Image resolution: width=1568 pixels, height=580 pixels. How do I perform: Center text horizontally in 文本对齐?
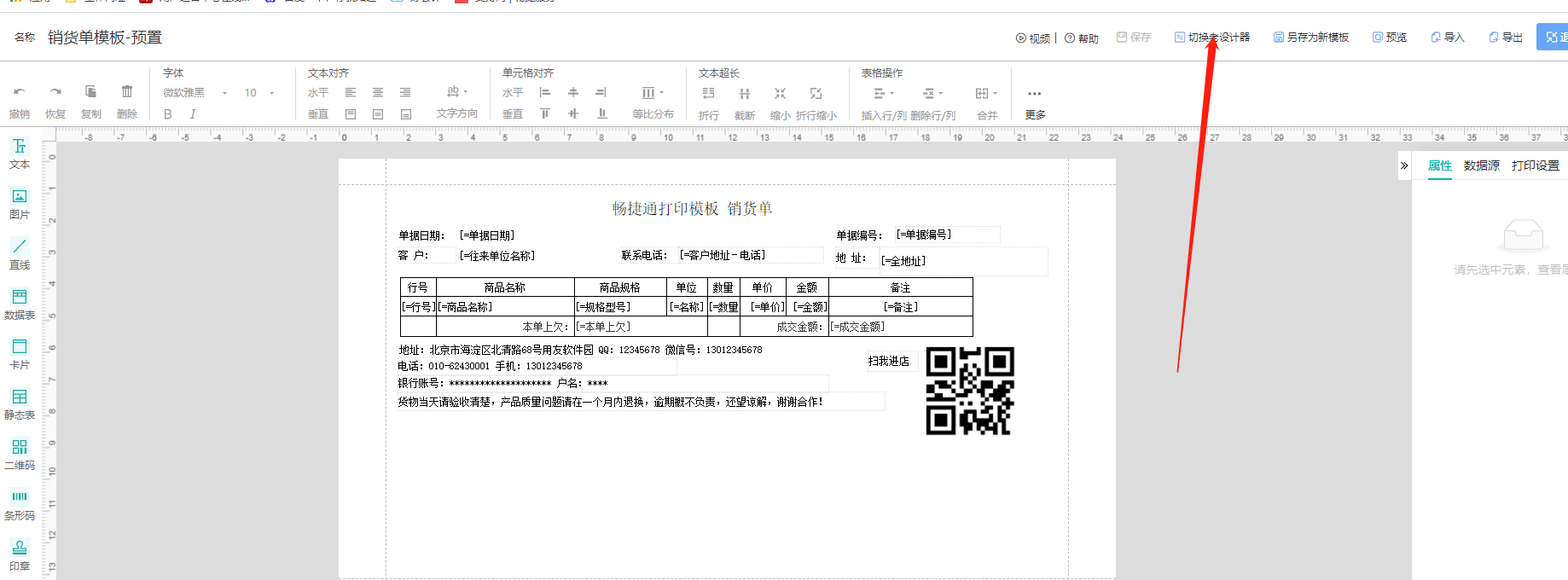click(x=378, y=92)
